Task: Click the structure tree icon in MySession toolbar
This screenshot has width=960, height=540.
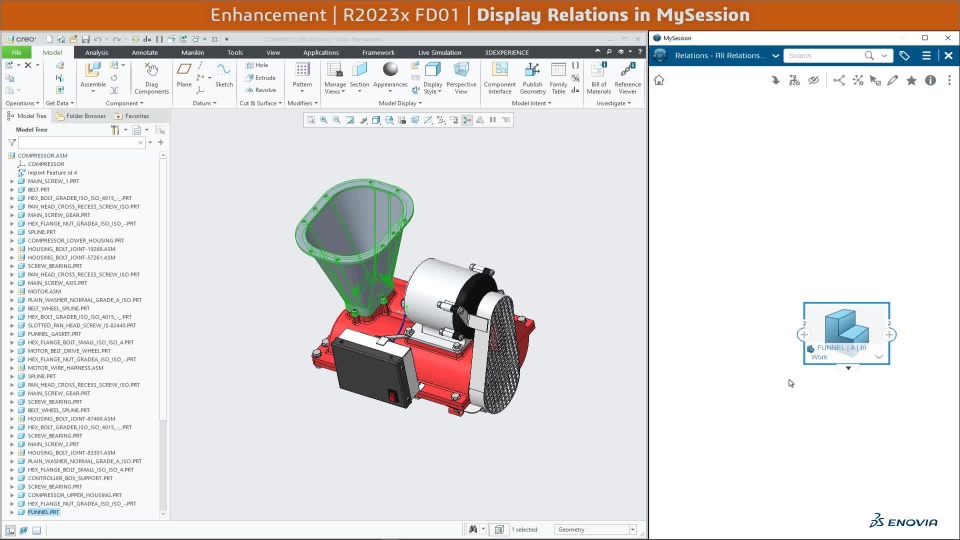Action: coord(794,80)
